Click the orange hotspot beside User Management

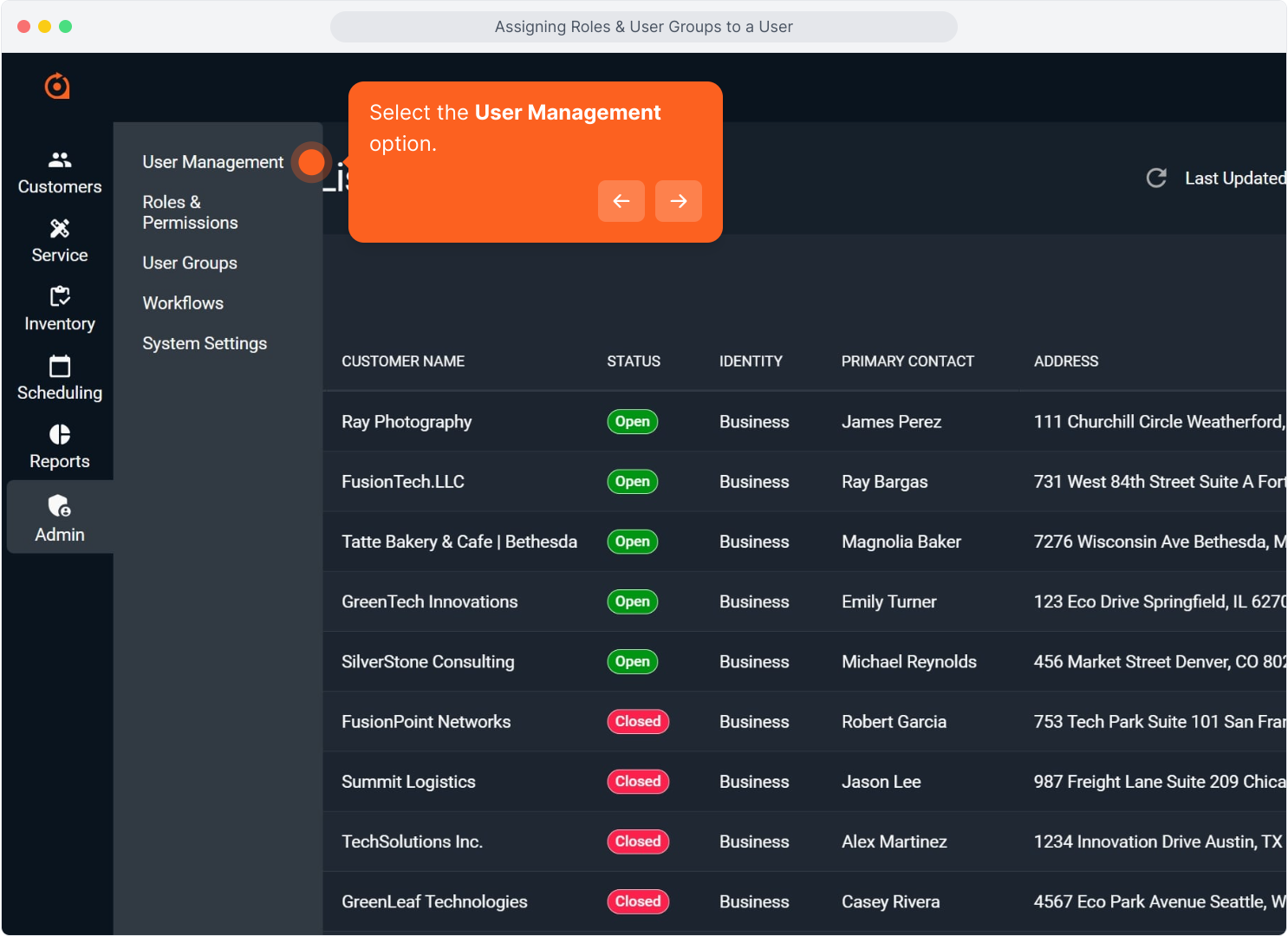pyautogui.click(x=311, y=162)
